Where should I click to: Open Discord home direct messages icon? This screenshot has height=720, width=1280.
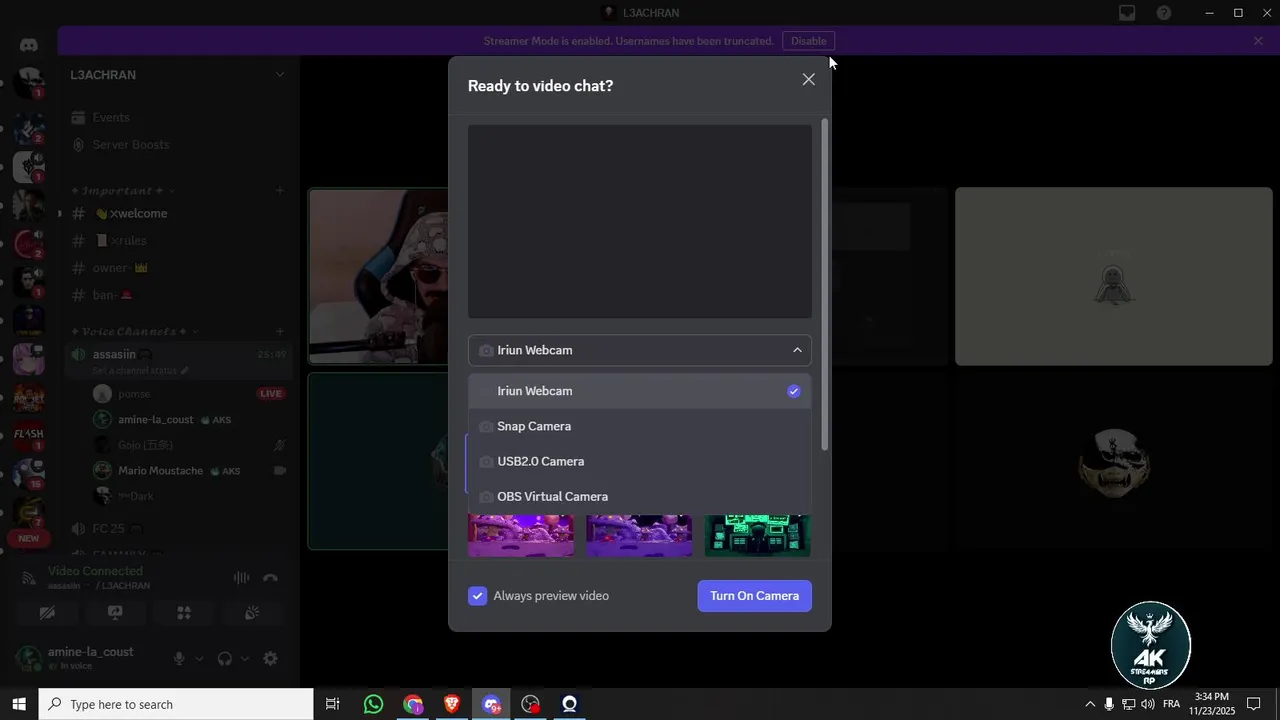tap(29, 45)
